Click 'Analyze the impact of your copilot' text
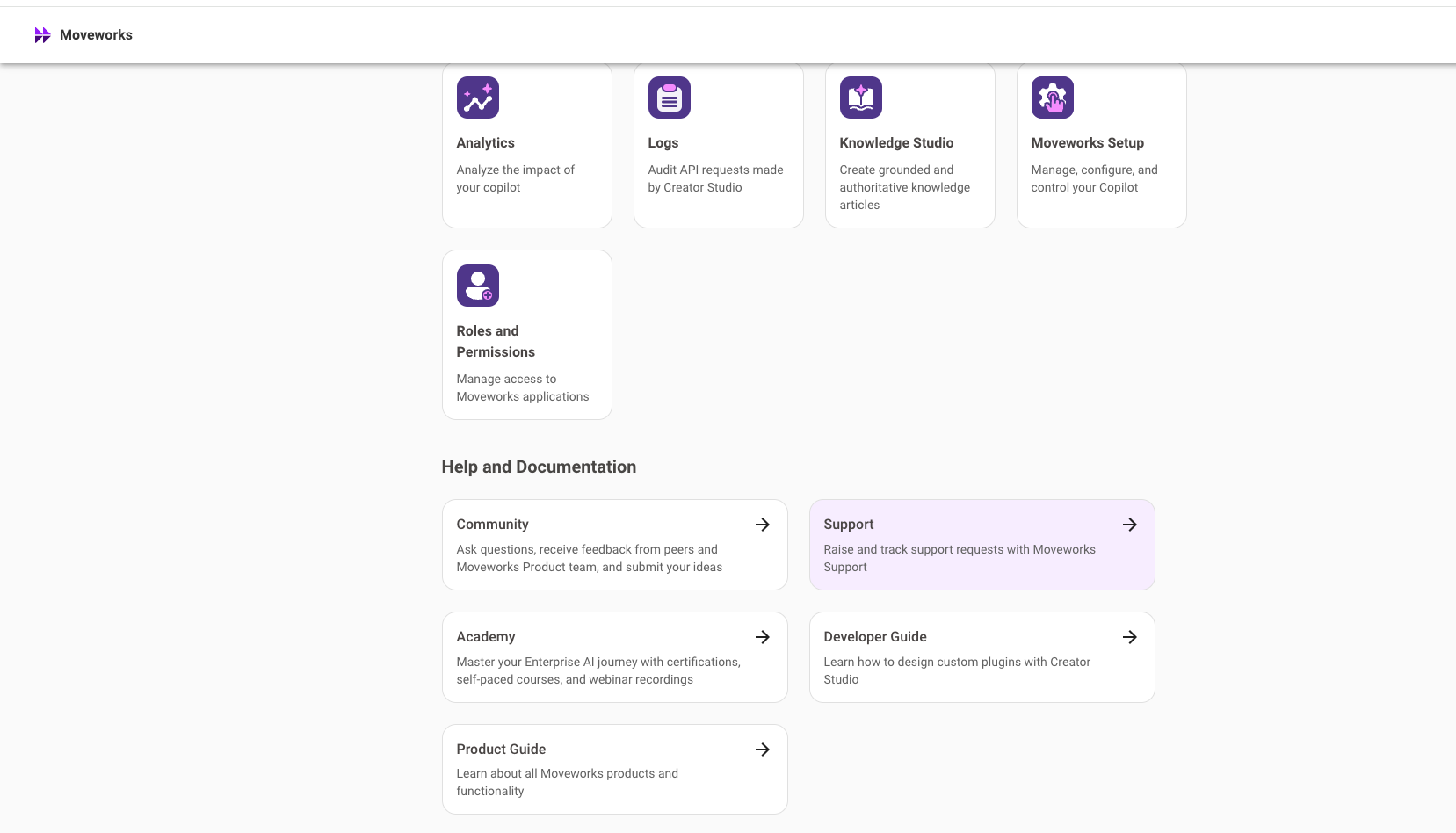Viewport: 1456px width, 833px height. (516, 178)
